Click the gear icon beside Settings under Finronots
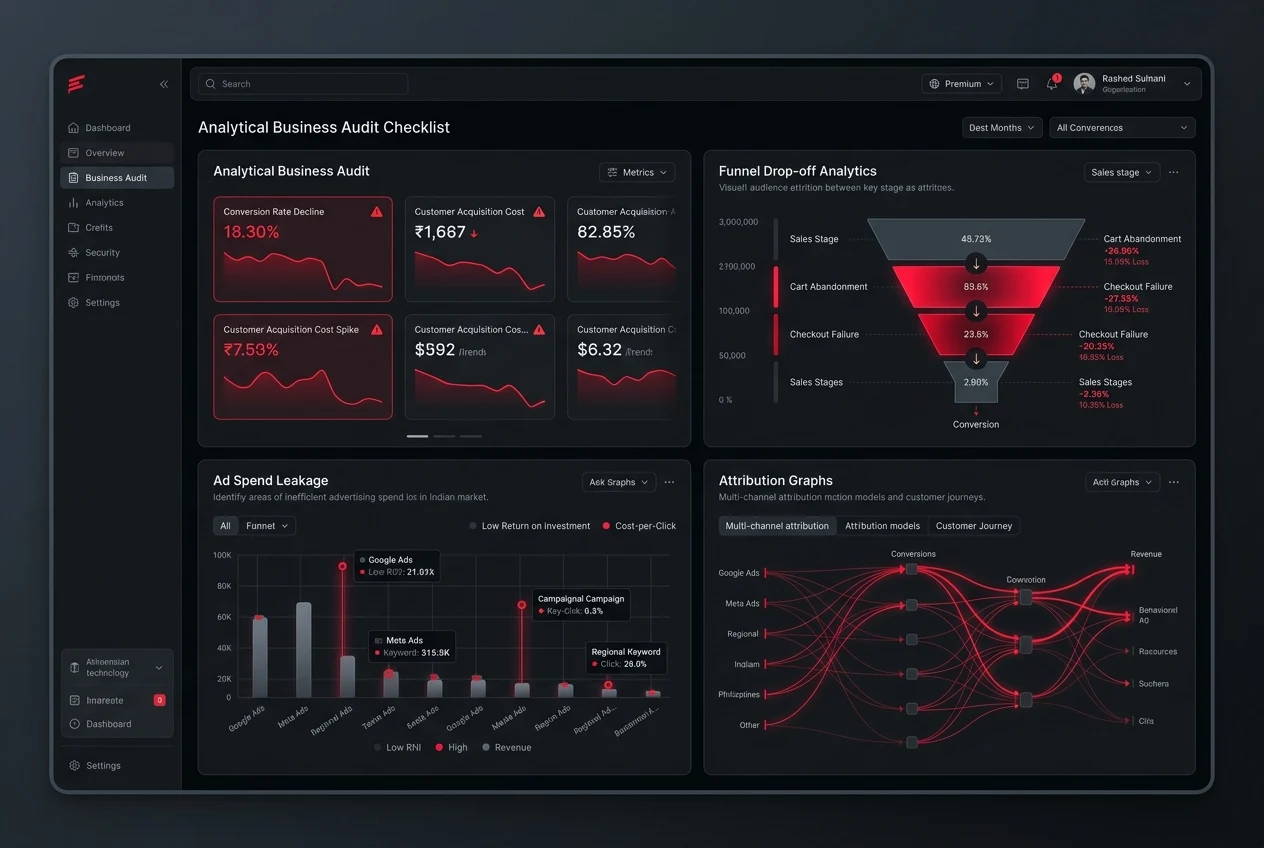This screenshot has width=1264, height=848. pyautogui.click(x=73, y=303)
